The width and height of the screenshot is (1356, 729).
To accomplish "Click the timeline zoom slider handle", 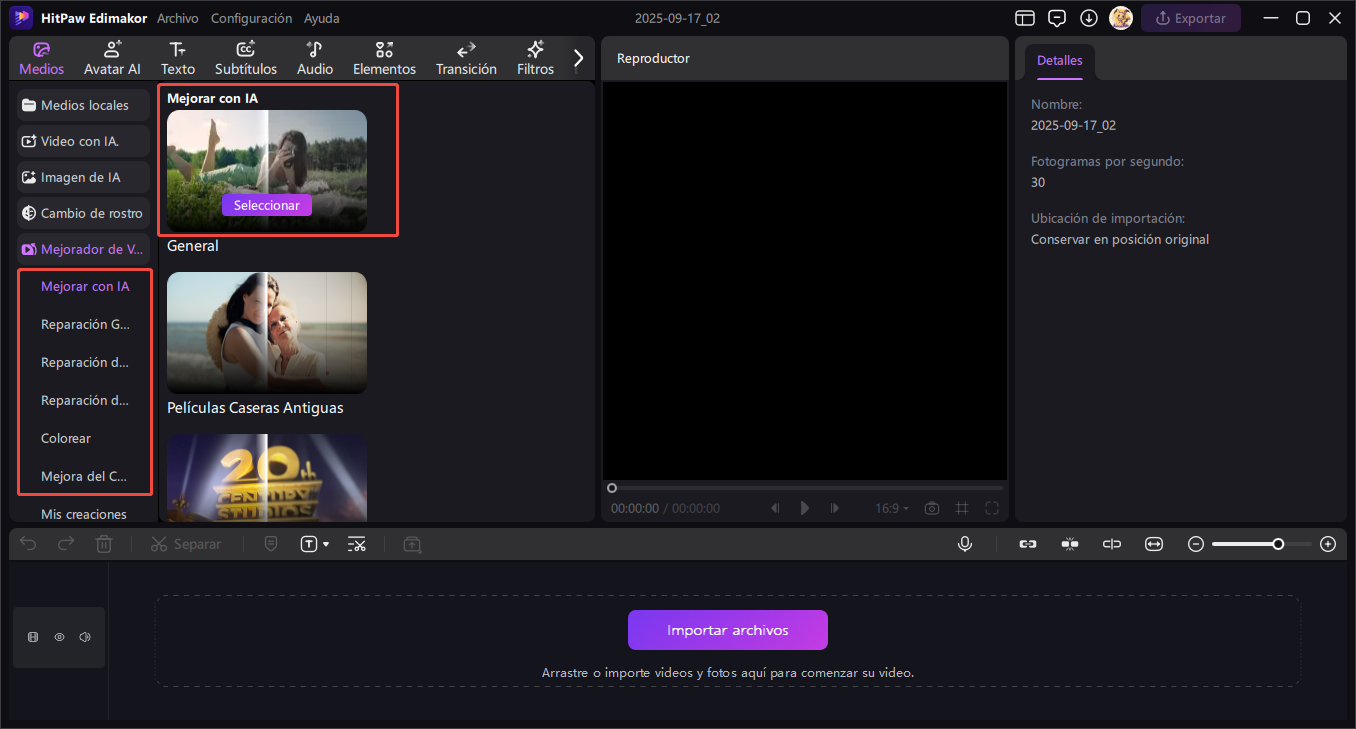I will 1278,544.
